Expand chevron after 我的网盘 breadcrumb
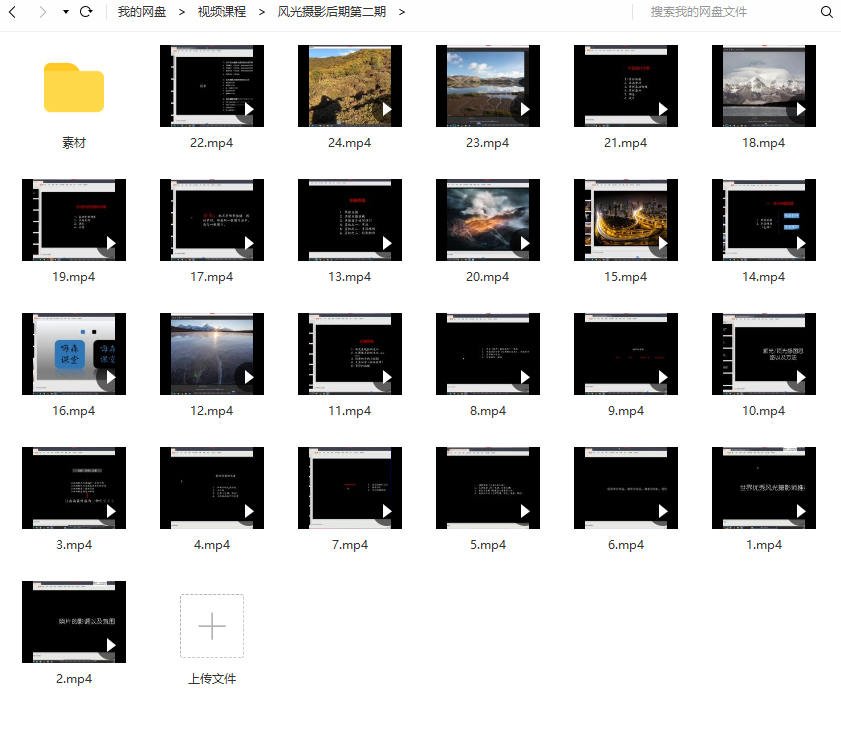Image resolution: width=841 pixels, height=733 pixels. pyautogui.click(x=182, y=12)
